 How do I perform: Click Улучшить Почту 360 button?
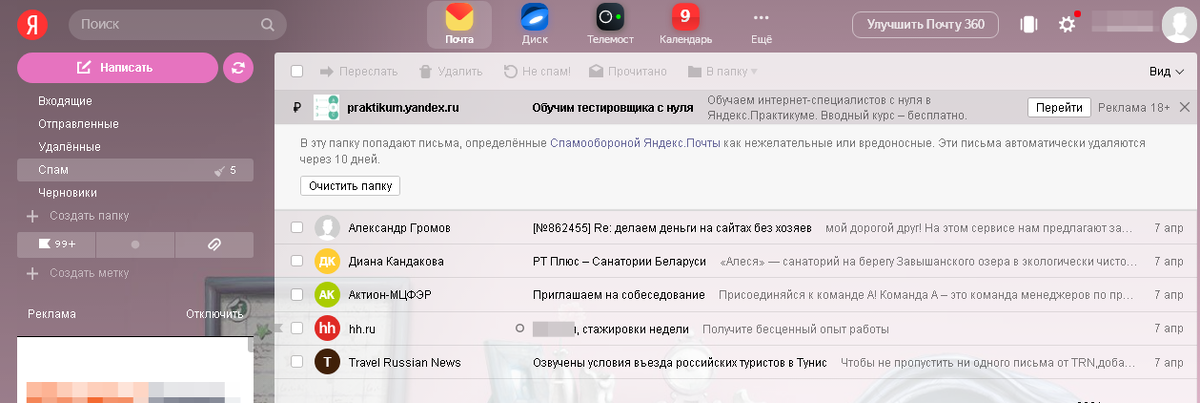[x=925, y=24]
